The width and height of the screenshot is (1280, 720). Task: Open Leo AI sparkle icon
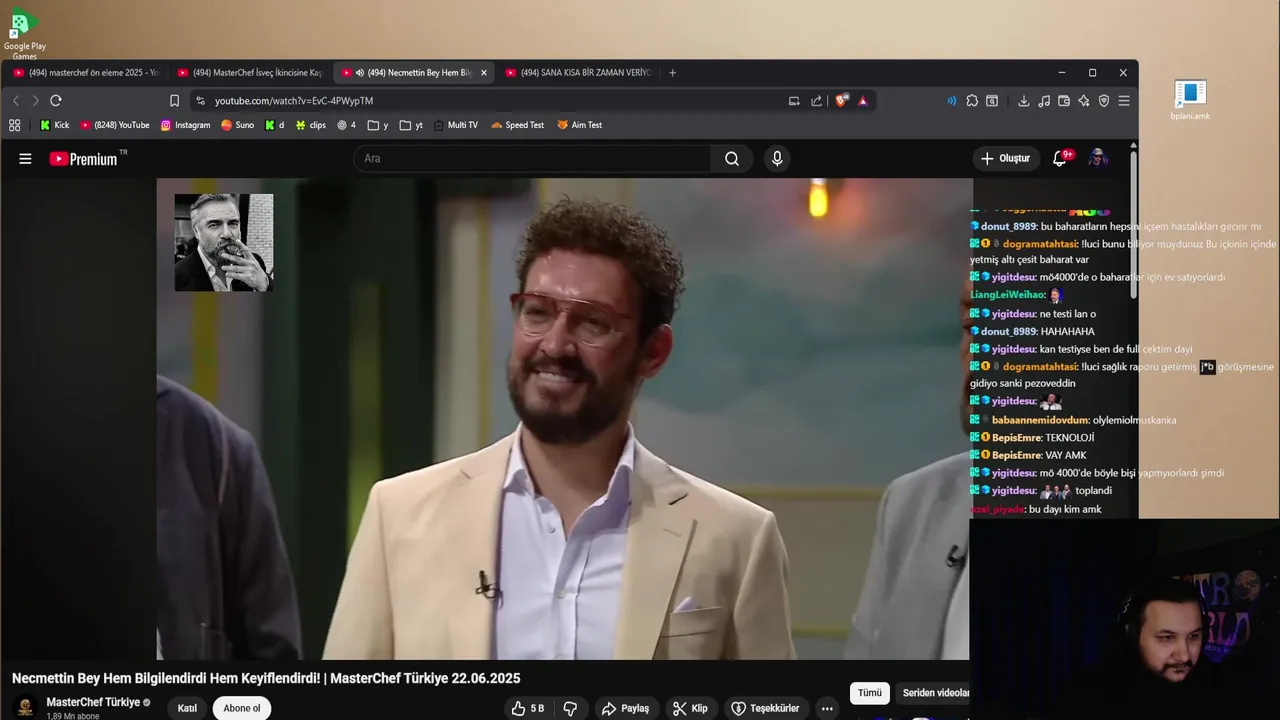click(x=1084, y=101)
